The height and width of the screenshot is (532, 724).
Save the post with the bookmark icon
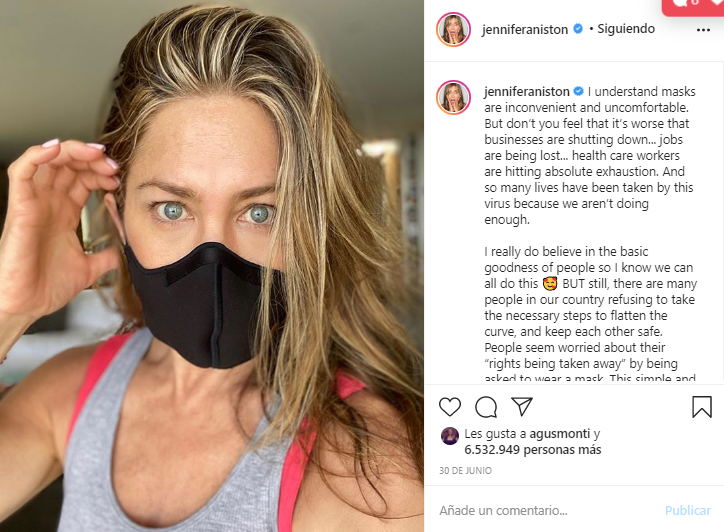pyautogui.click(x=702, y=407)
